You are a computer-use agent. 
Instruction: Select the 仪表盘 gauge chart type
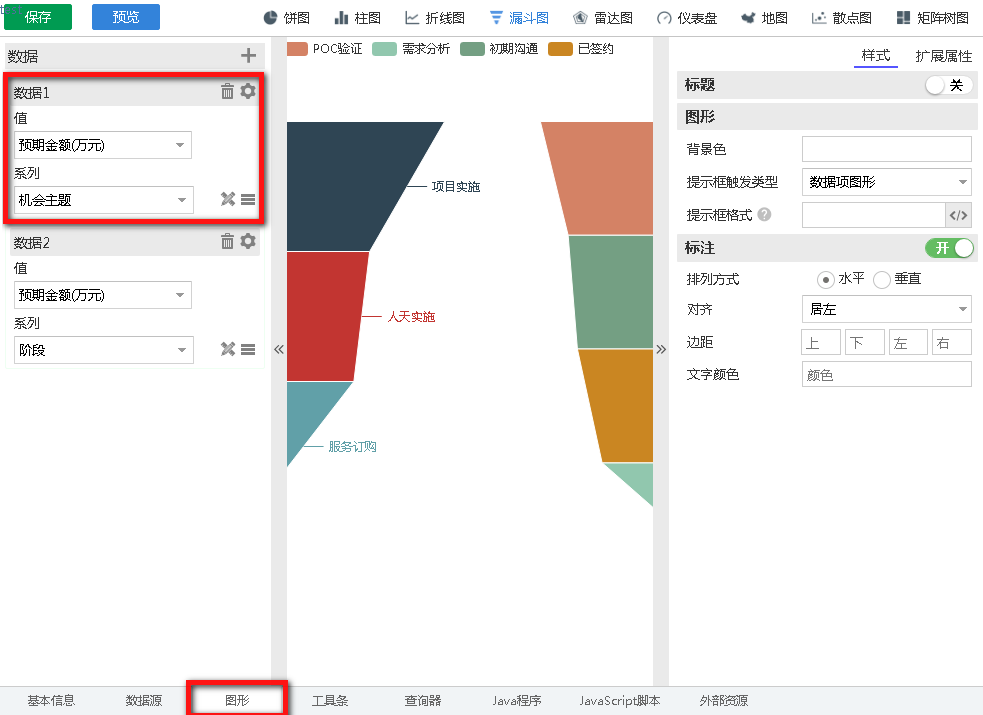click(x=686, y=18)
